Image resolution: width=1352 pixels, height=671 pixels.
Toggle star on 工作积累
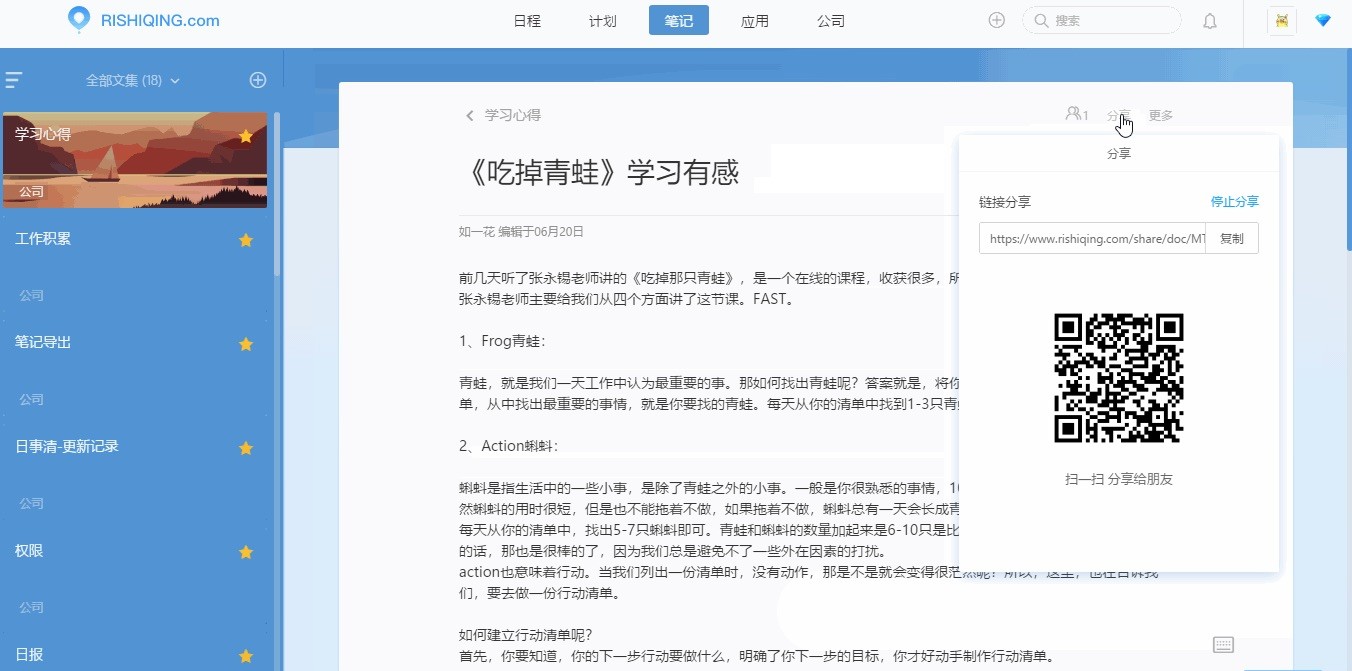246,240
